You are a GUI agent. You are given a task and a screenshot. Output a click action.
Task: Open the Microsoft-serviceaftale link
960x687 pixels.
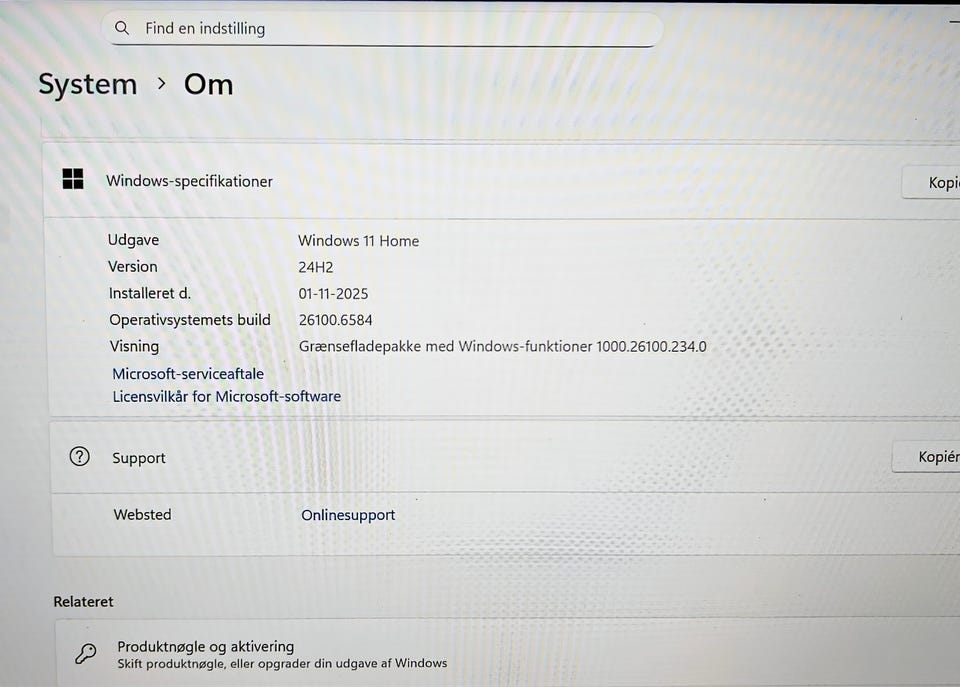point(188,374)
